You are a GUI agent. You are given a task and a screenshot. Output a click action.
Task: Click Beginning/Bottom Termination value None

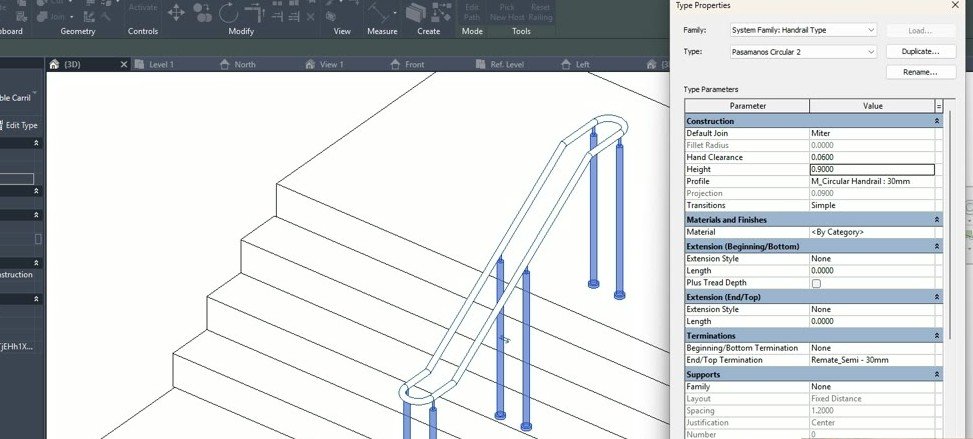872,348
